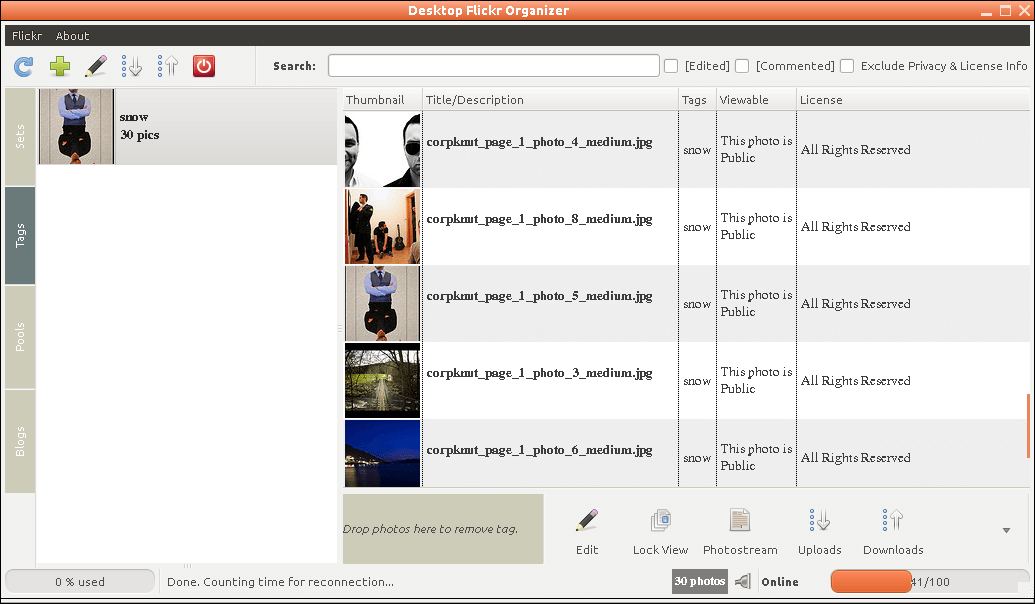Select title corpkmut_page_1_photo_8_medium.jpg
Screen dimensions: 1035x604
tap(539, 219)
